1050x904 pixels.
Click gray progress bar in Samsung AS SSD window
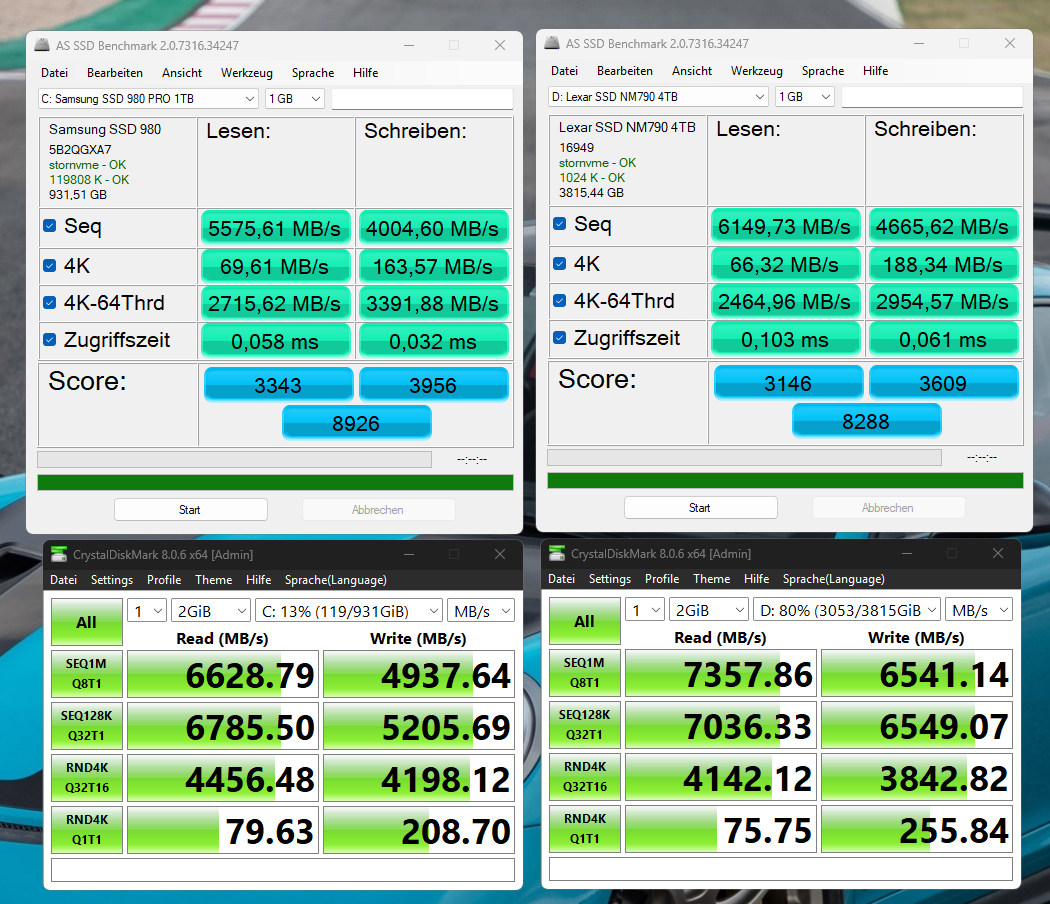pyautogui.click(x=234, y=459)
